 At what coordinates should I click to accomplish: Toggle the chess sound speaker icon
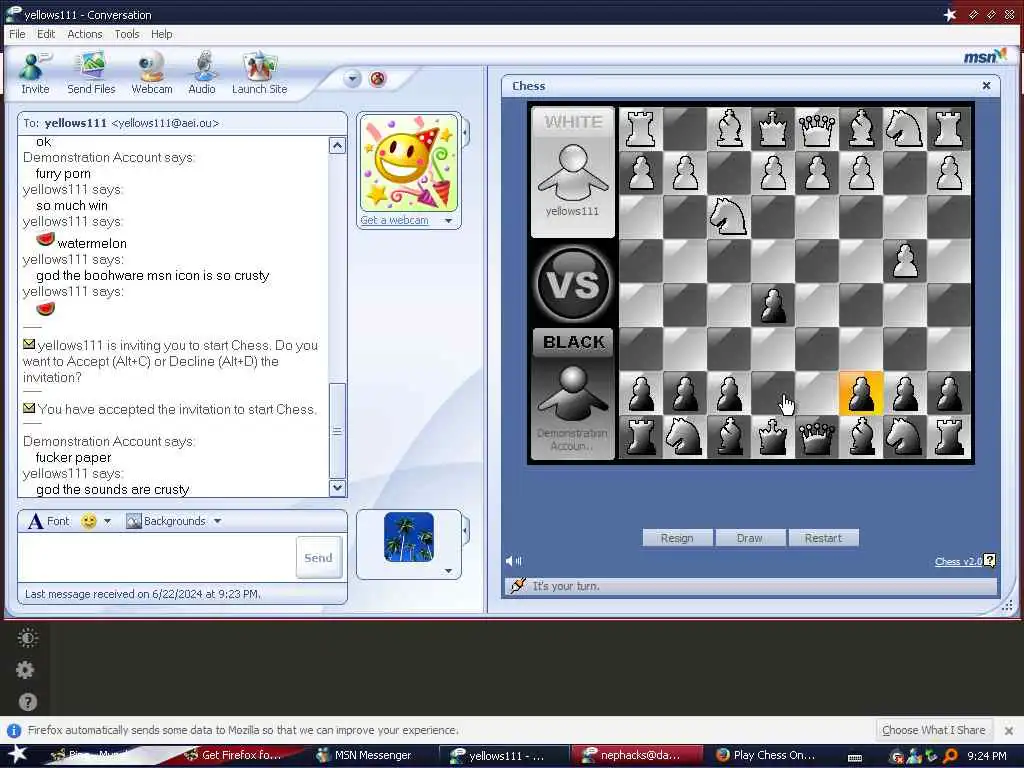(513, 560)
